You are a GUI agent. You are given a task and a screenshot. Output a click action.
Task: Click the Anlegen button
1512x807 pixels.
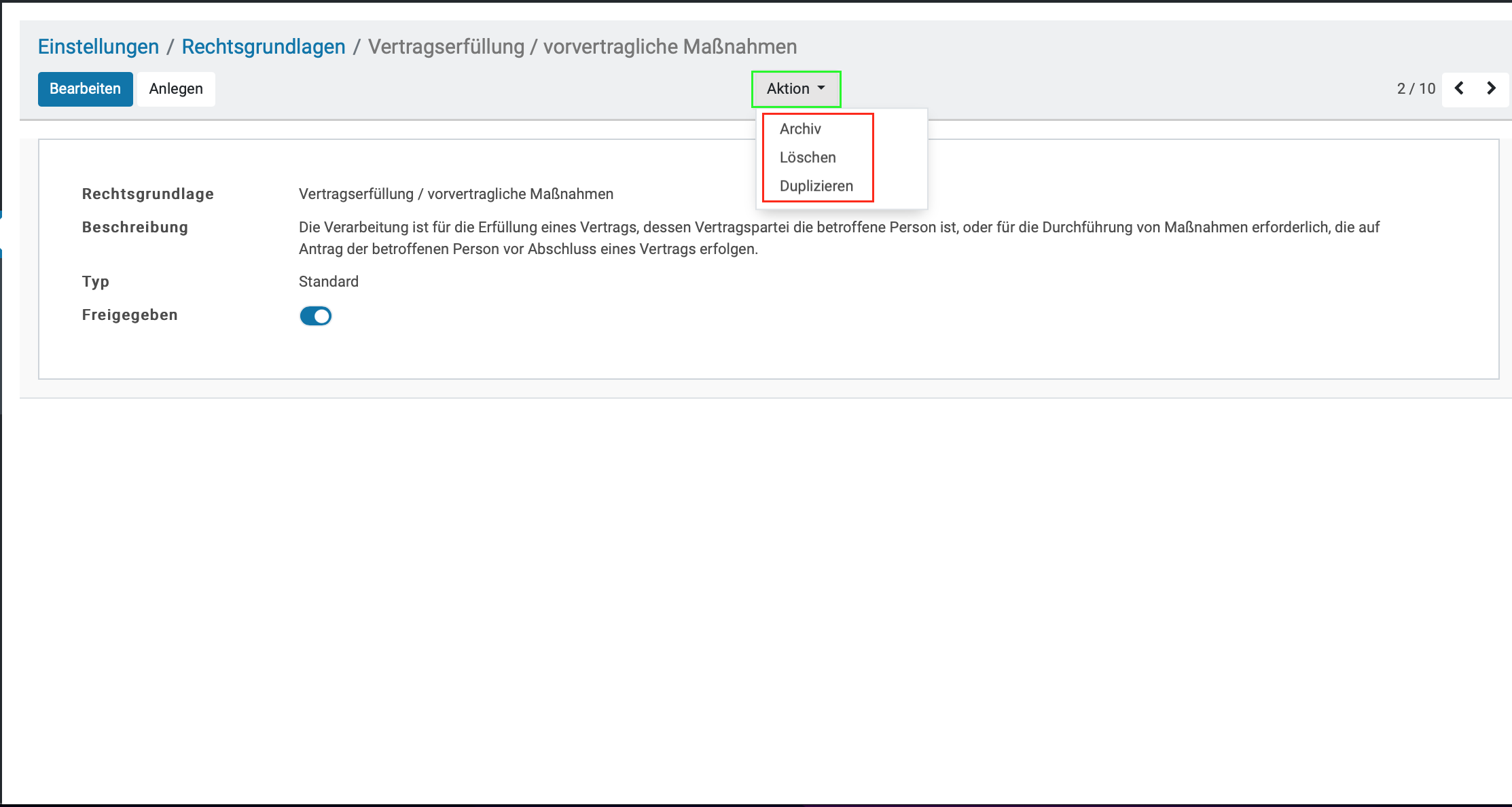point(176,89)
